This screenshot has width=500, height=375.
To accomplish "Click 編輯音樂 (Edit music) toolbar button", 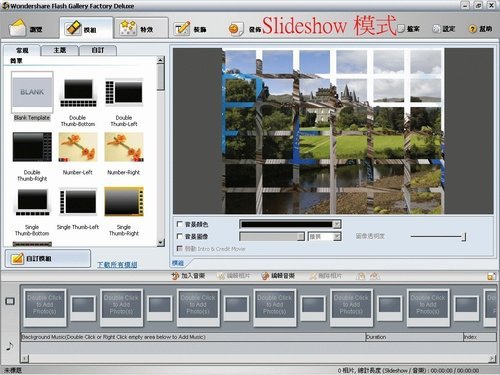I will [x=278, y=276].
